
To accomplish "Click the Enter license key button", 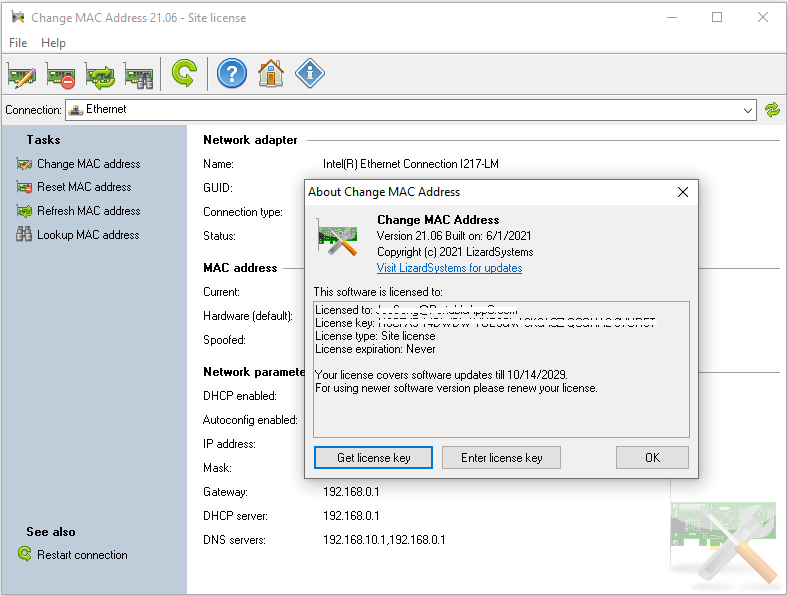I will [x=501, y=458].
